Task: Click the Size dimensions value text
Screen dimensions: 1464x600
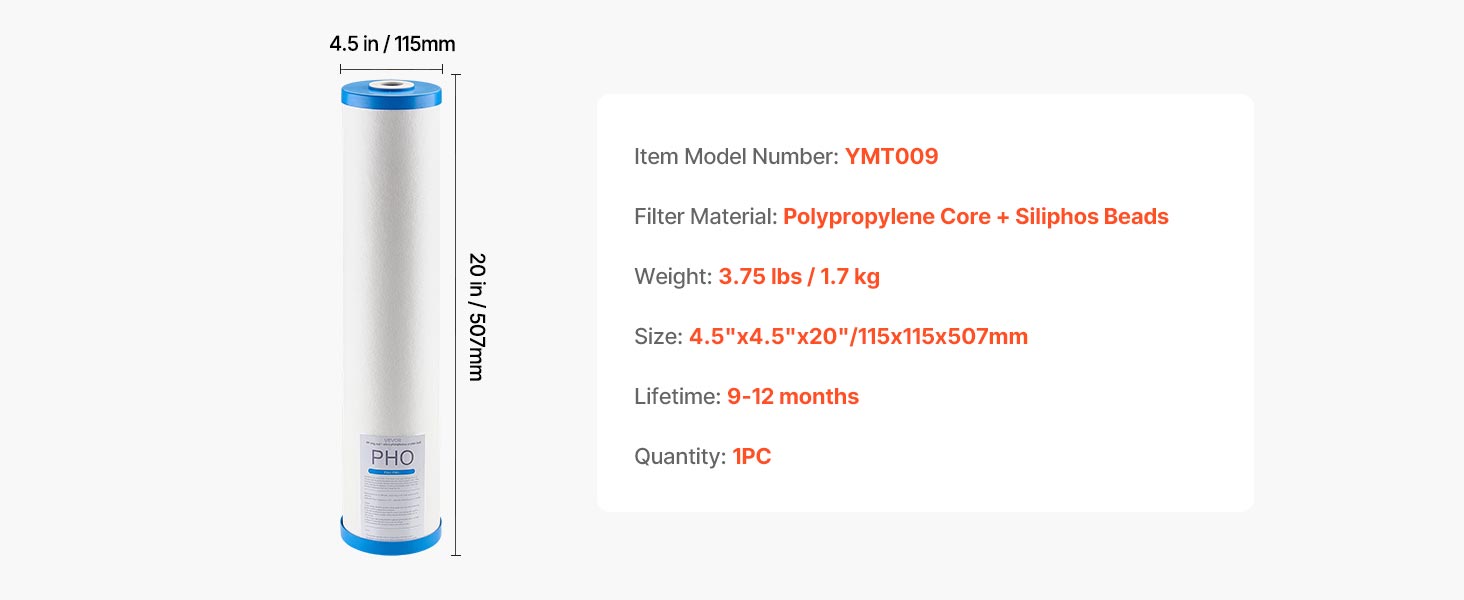Action: point(858,337)
